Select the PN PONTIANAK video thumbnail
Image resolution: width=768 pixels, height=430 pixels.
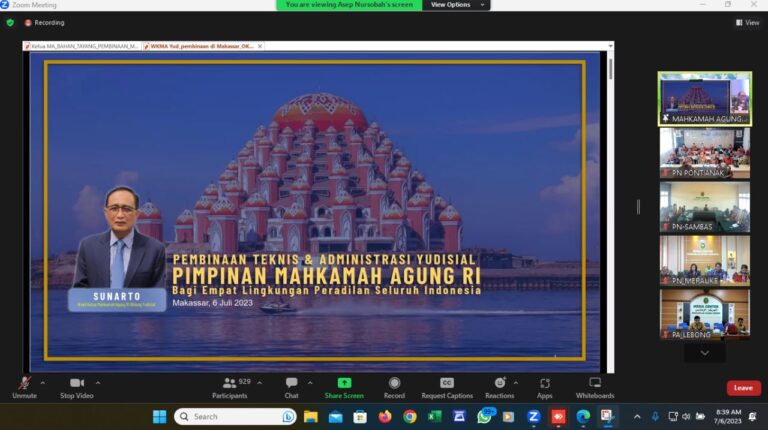tap(704, 153)
